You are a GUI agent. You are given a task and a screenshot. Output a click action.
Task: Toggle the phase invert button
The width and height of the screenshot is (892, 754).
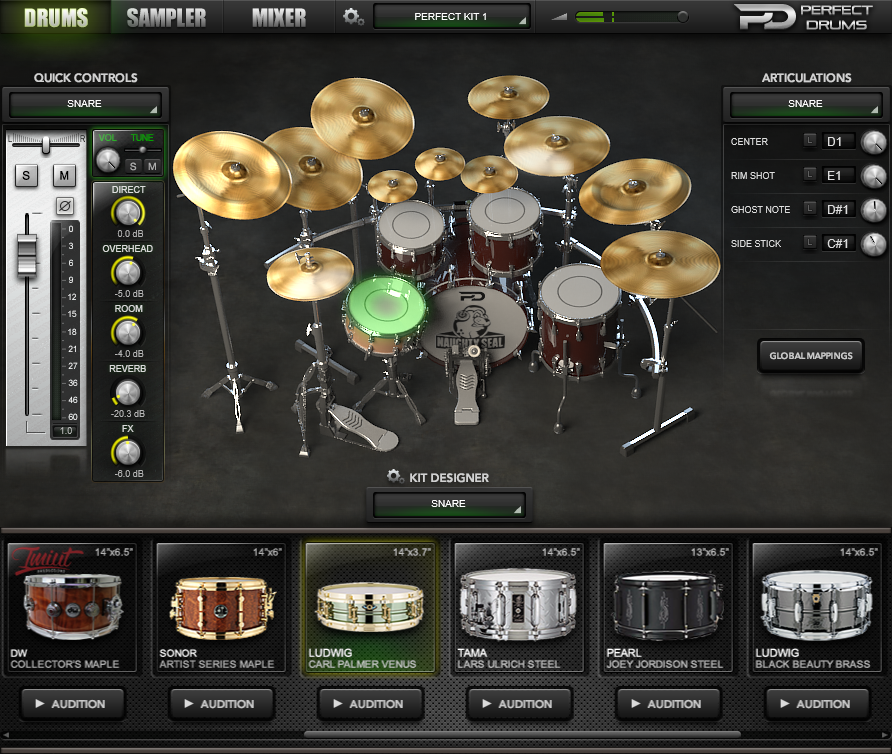pos(65,206)
